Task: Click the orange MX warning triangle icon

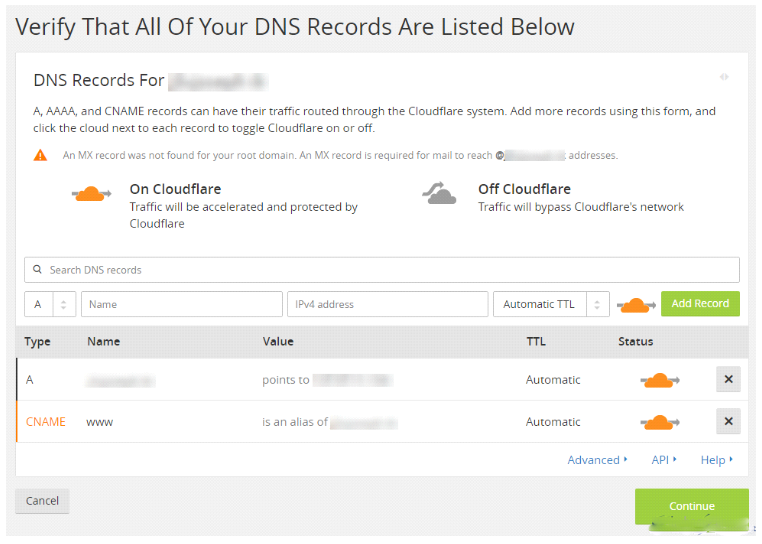Action: [40, 155]
